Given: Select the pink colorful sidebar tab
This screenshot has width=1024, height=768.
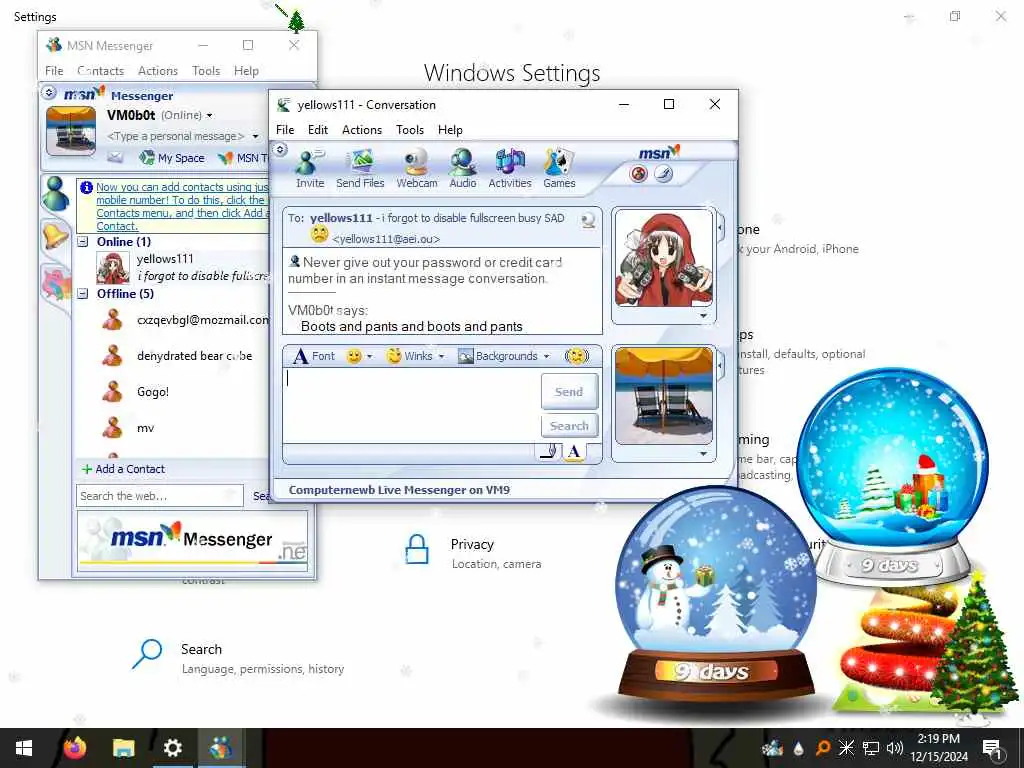Looking at the screenshot, I should (x=56, y=285).
